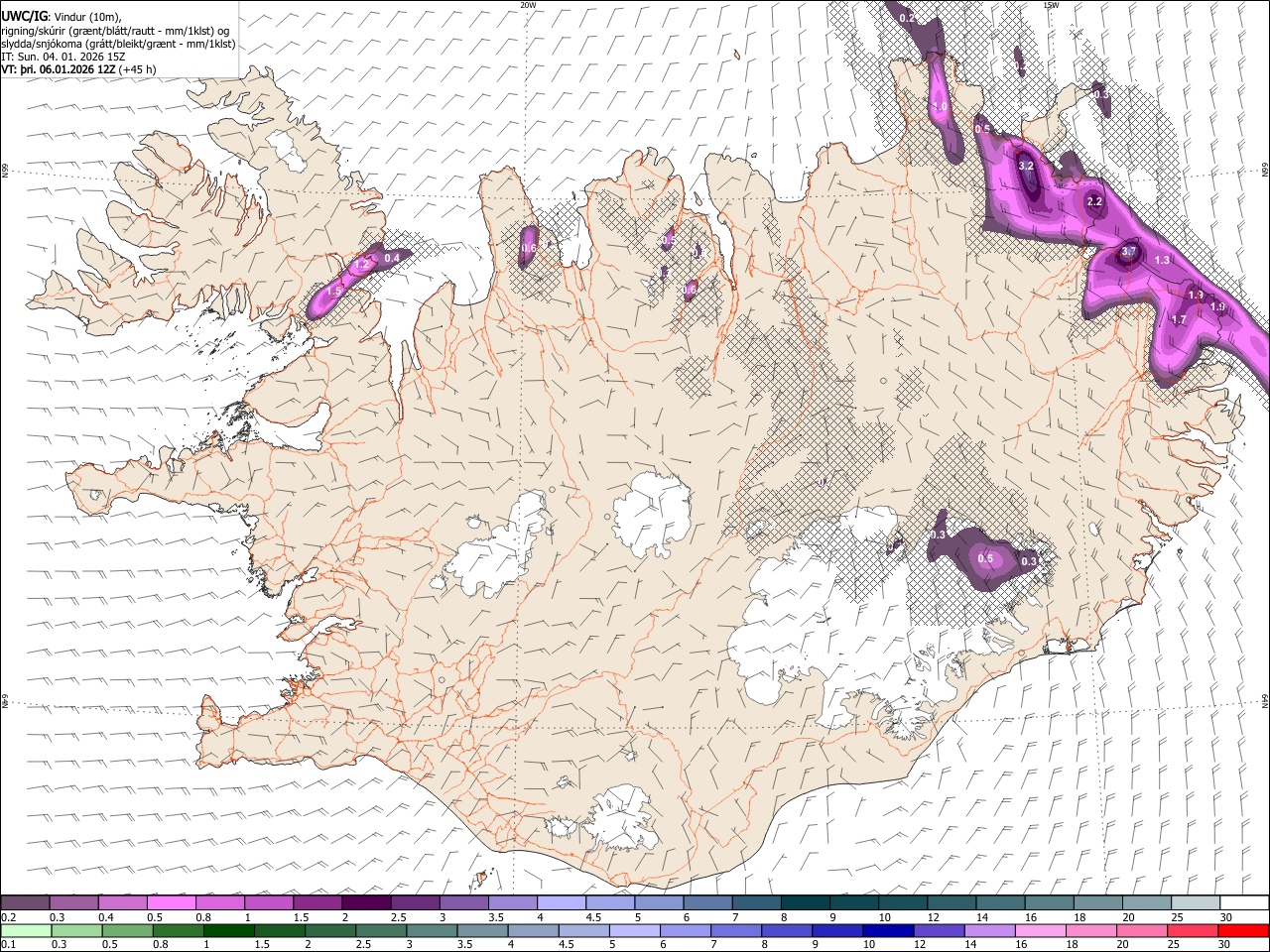Image resolution: width=1270 pixels, height=952 pixels.
Task: Click the 'IT: Sun. 04. 01. 2026 15Z' line
Action: 63,58
